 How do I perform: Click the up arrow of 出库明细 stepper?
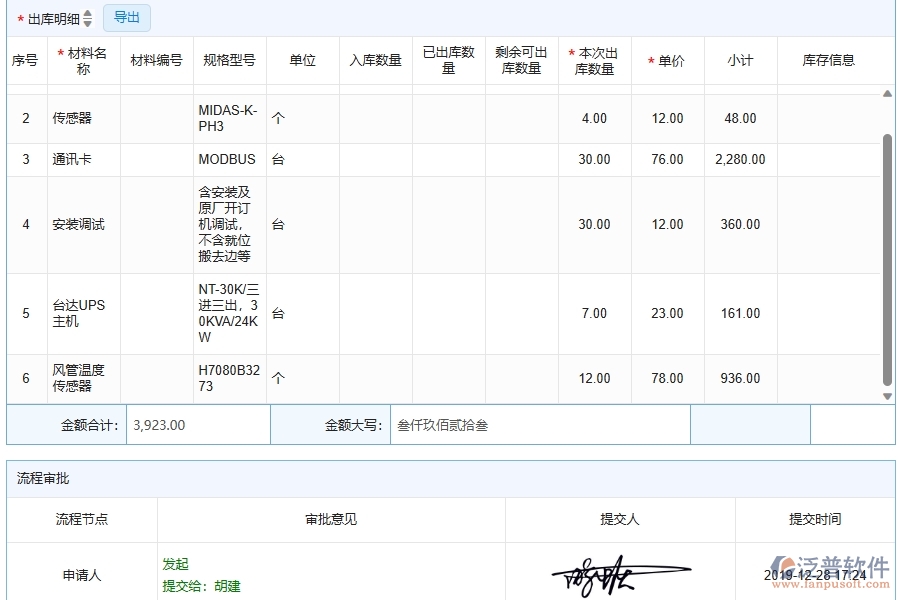tap(87, 13)
